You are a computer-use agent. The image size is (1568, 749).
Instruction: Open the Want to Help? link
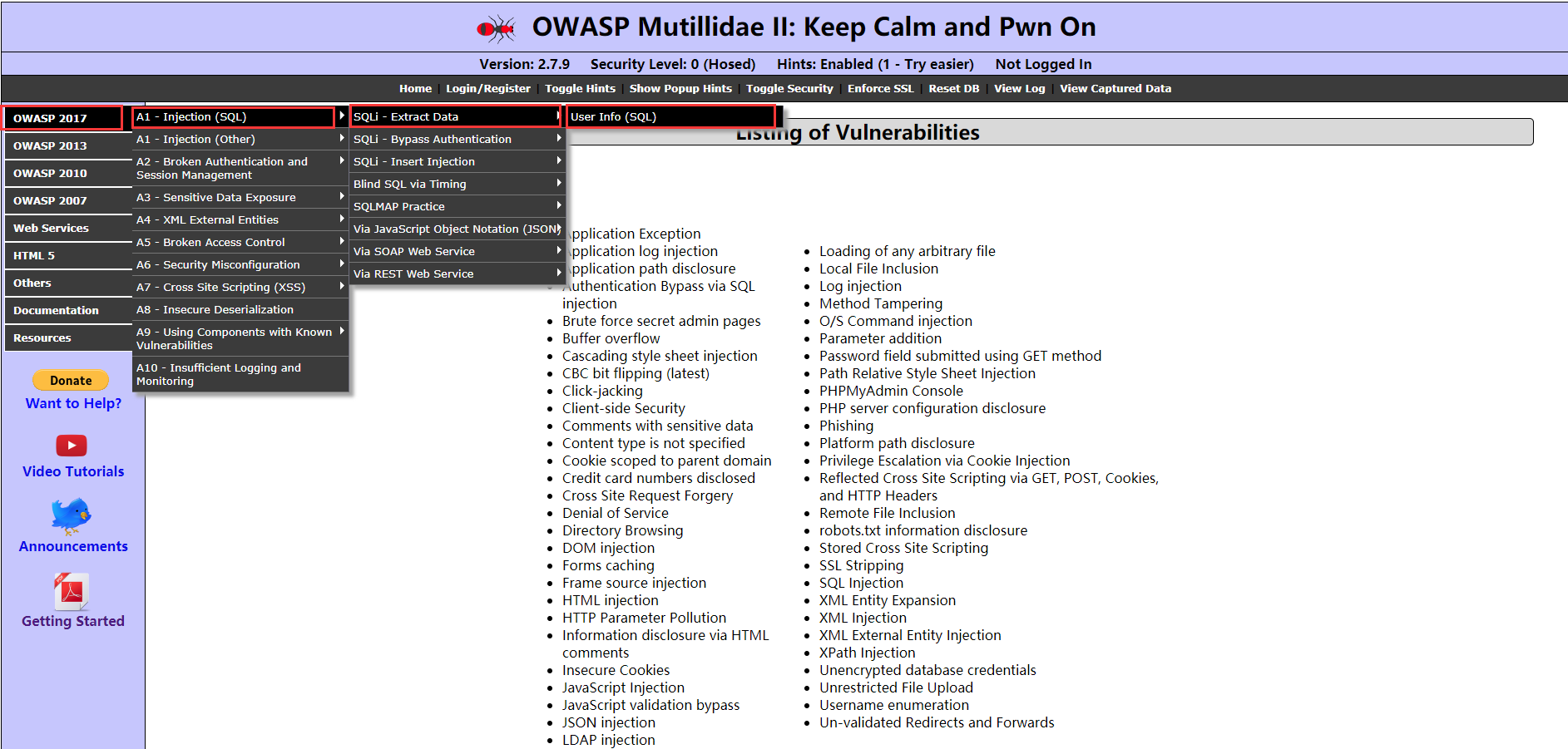click(73, 403)
